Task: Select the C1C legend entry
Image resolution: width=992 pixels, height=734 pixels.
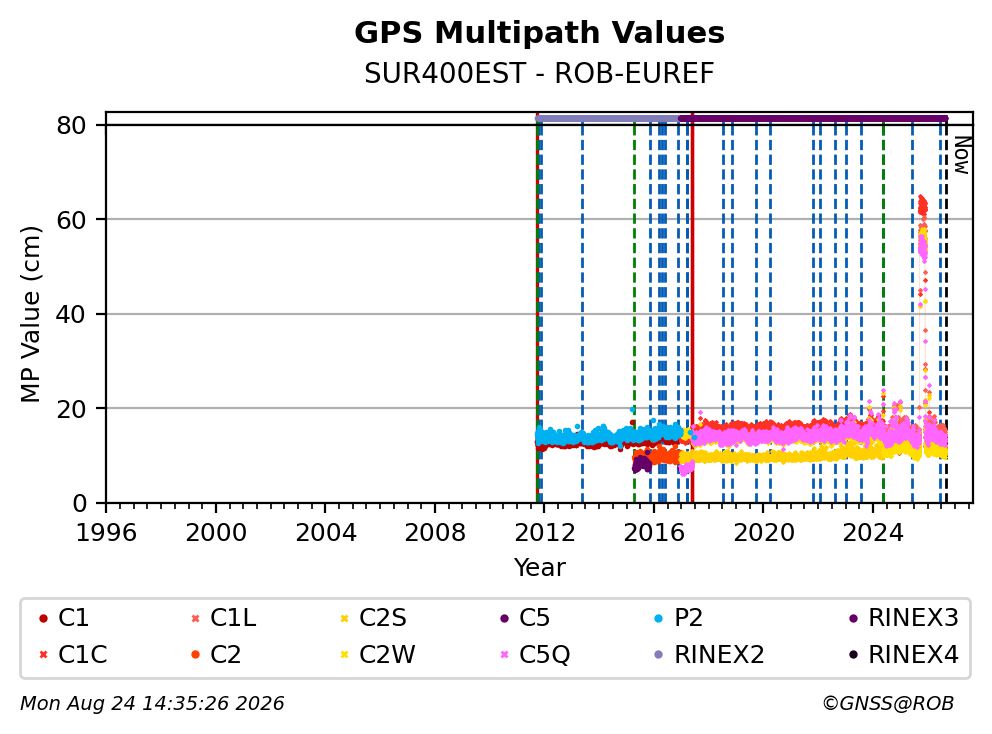Action: pyautogui.click(x=73, y=654)
